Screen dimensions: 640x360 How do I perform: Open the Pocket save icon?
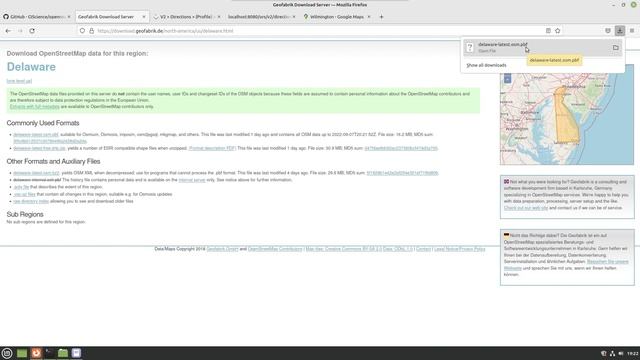[608, 31]
